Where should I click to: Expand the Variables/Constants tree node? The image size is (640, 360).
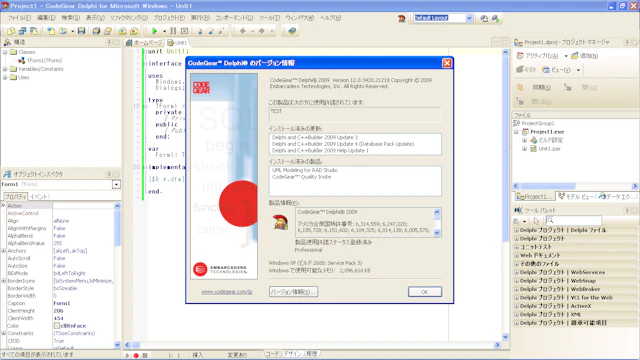pos(5,69)
